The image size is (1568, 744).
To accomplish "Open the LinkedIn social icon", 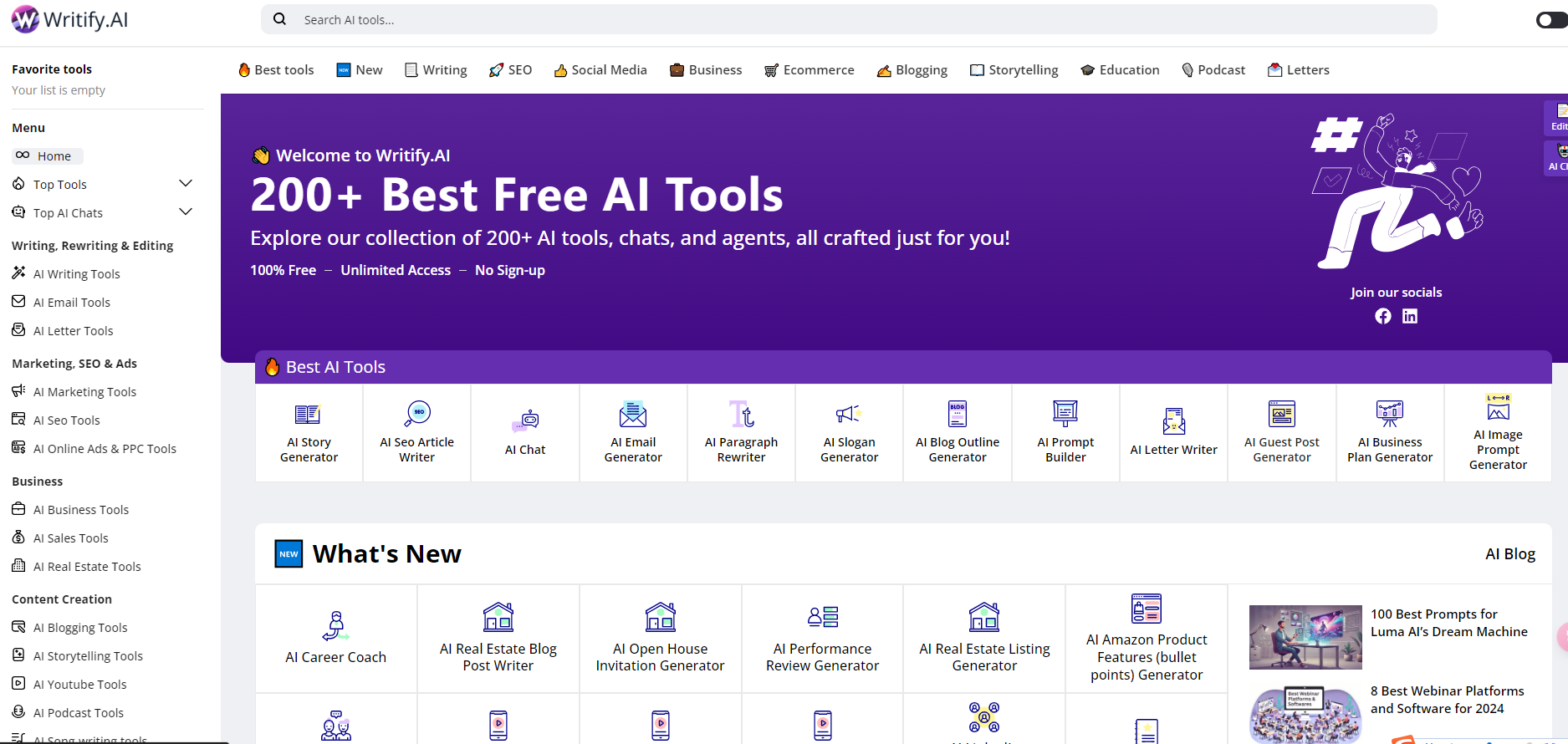I will (x=1410, y=316).
